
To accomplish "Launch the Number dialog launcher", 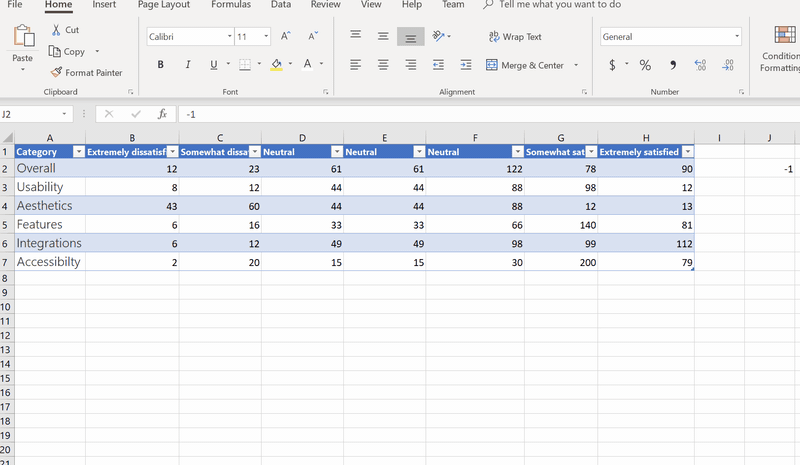I will pyautogui.click(x=741, y=92).
